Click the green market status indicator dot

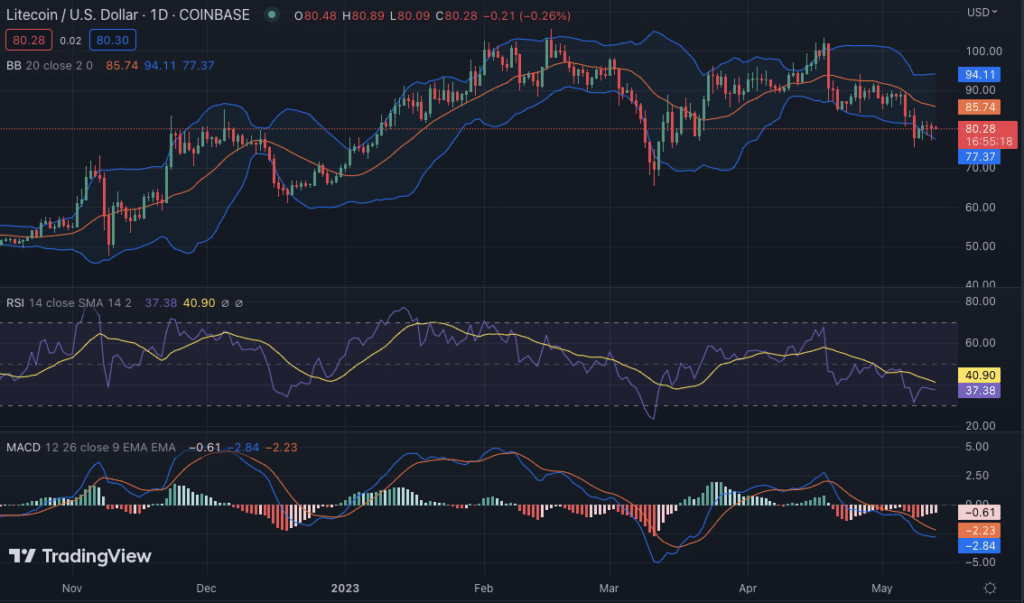coord(272,15)
